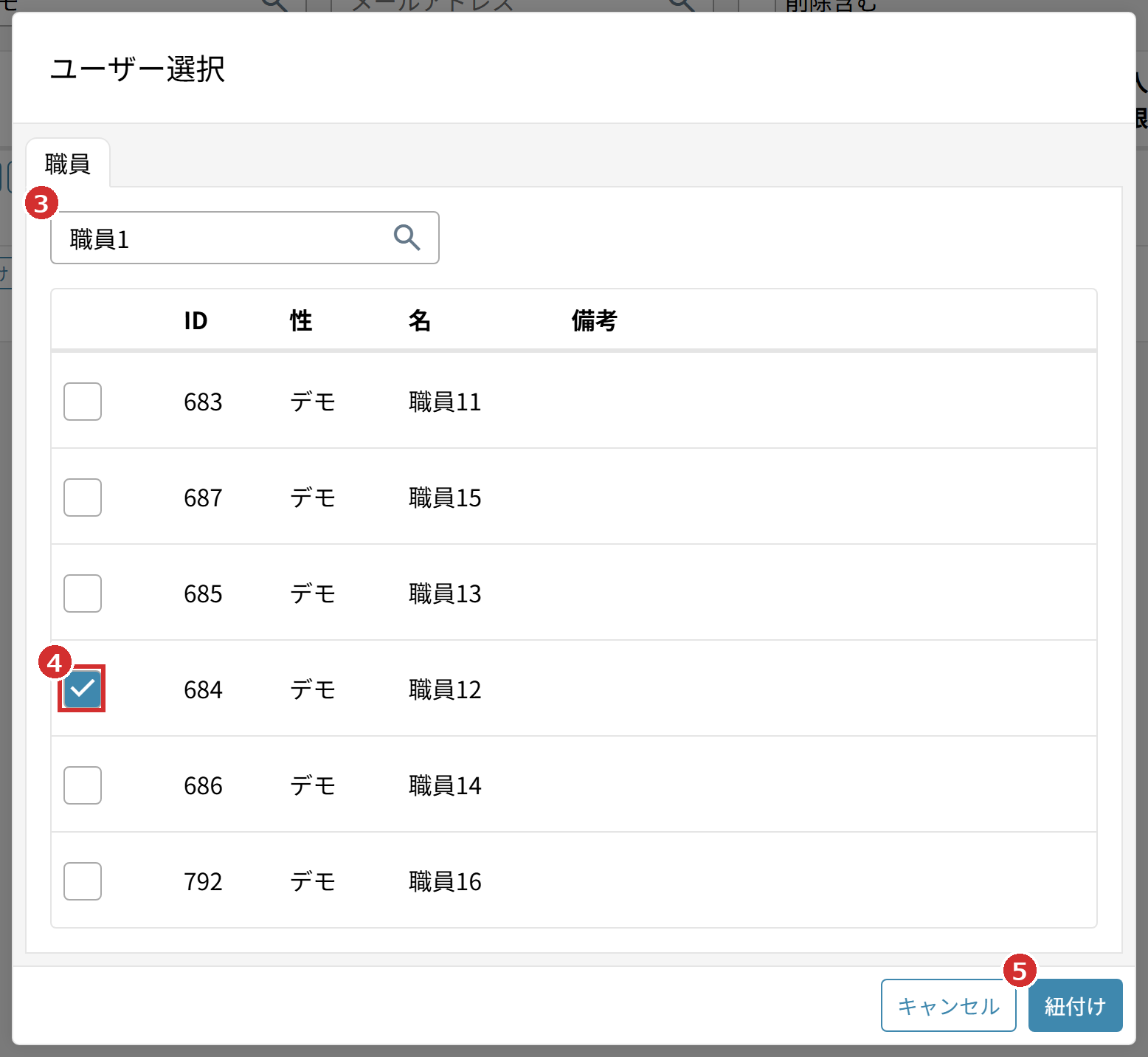Click the name 職員13
The image size is (1148, 1057).
[x=445, y=593]
